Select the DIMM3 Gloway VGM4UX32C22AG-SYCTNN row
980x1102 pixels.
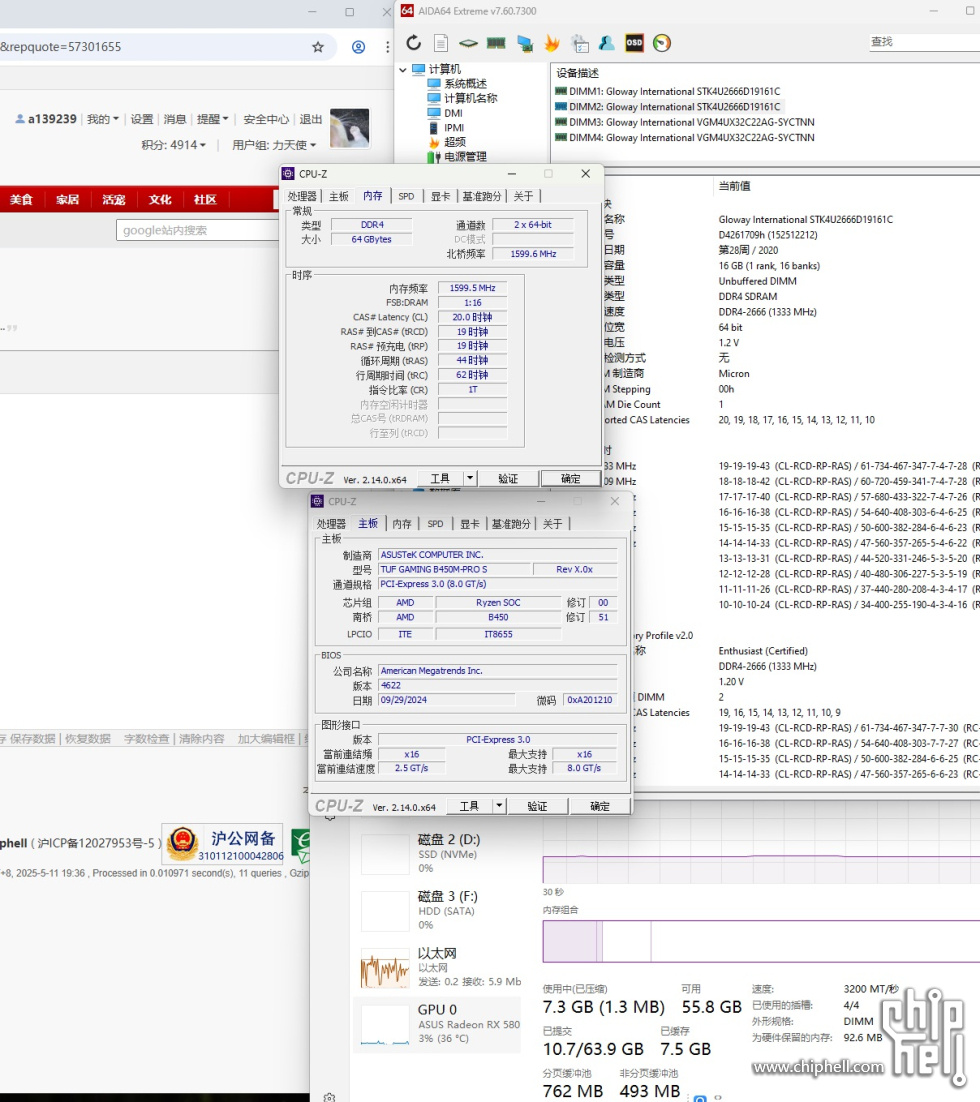pos(685,122)
